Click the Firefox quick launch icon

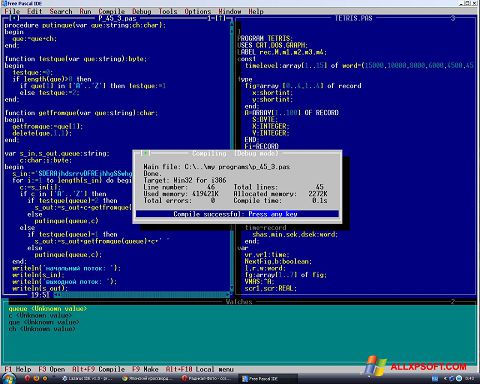pos(36,378)
